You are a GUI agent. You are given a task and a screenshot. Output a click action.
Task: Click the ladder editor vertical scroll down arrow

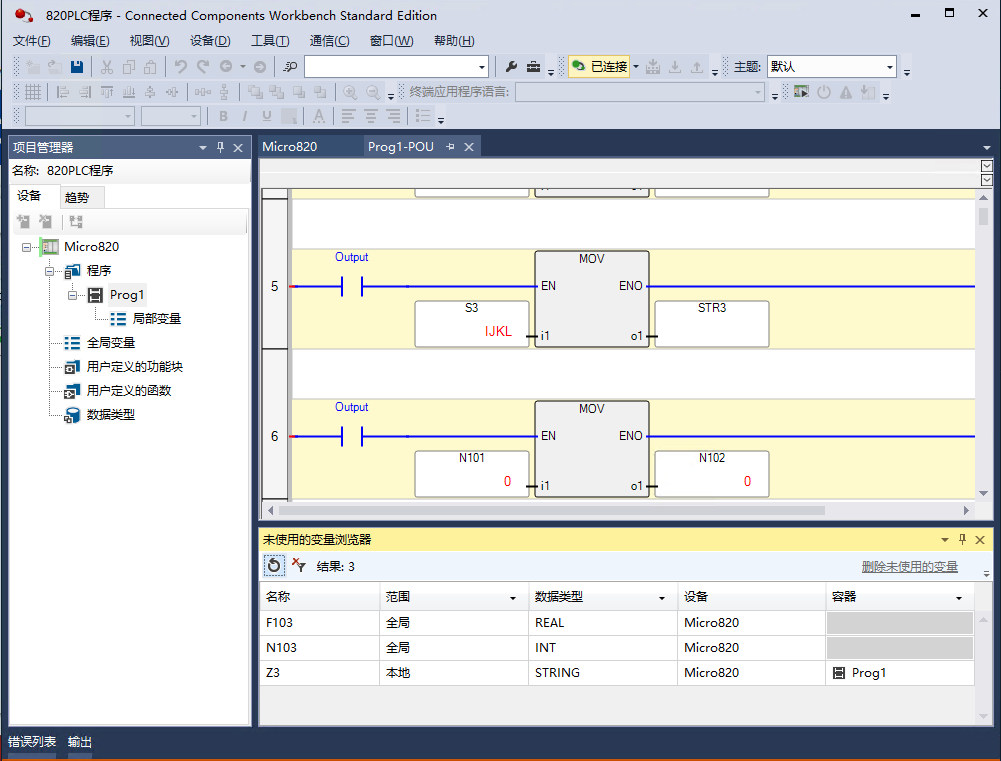pyautogui.click(x=983, y=493)
